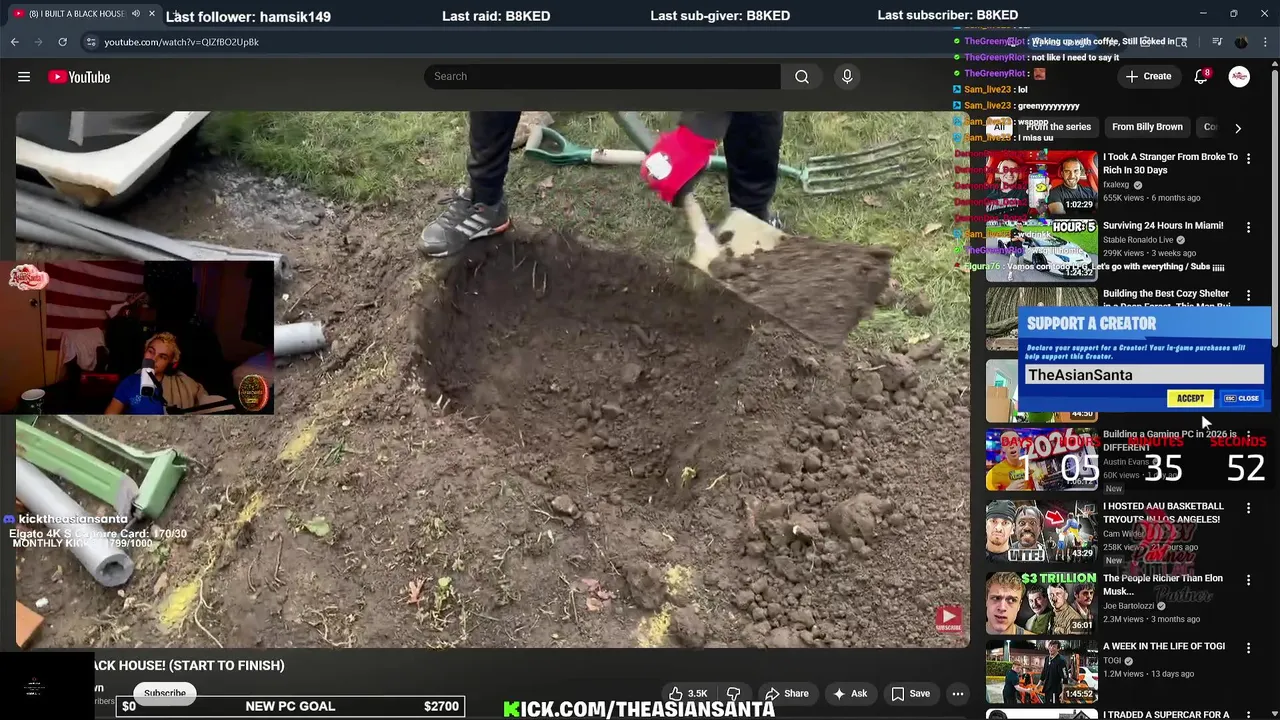Click the video player showing the dirt digging

click(492, 379)
